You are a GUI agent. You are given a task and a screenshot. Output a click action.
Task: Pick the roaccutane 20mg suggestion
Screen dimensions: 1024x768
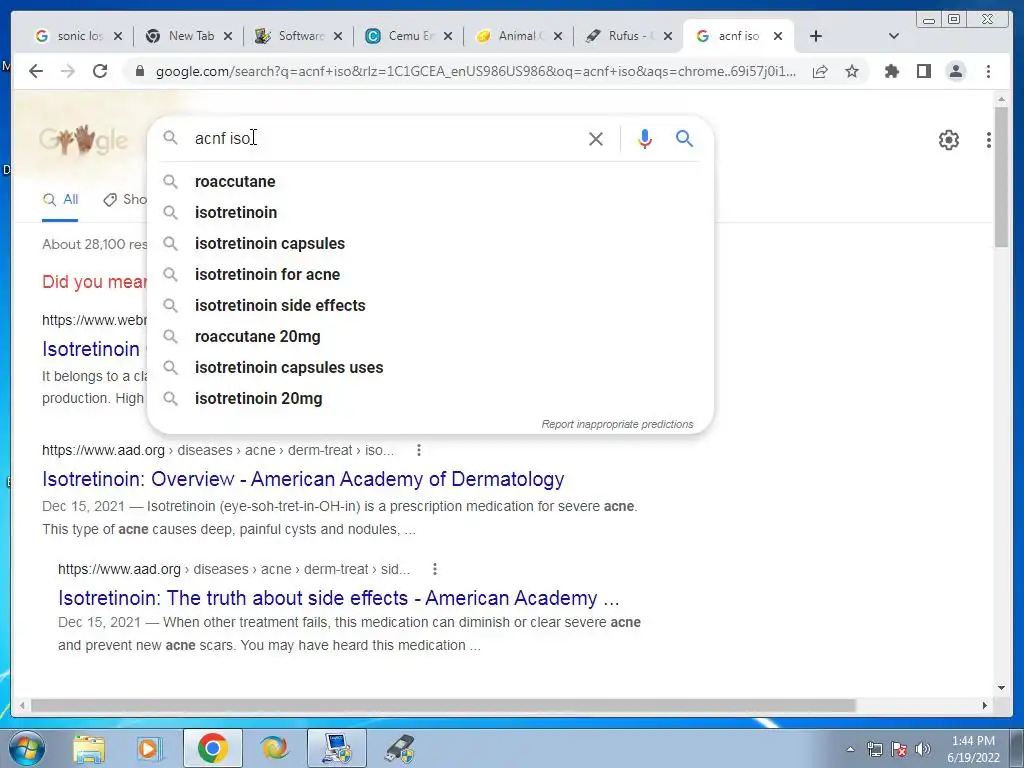[430, 336]
